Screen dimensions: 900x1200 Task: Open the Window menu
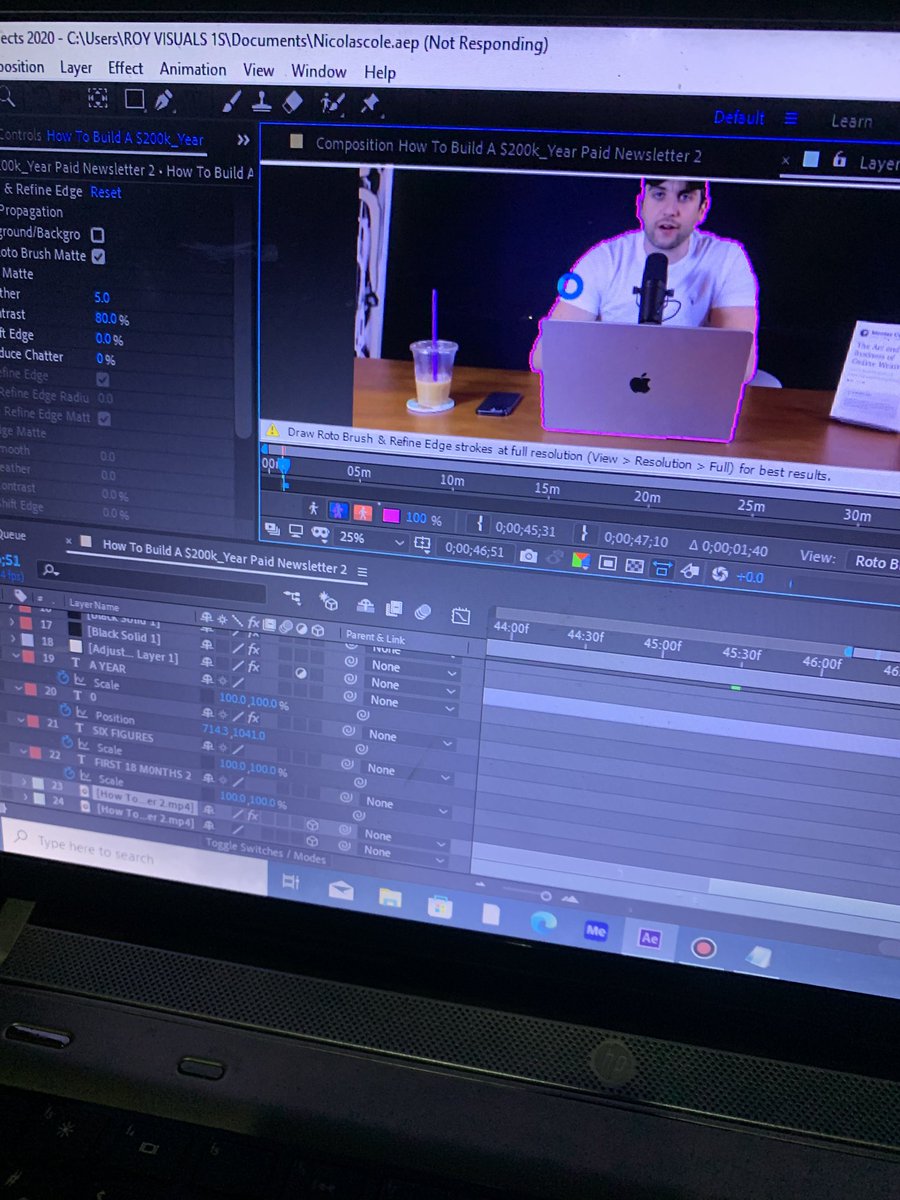click(x=319, y=71)
